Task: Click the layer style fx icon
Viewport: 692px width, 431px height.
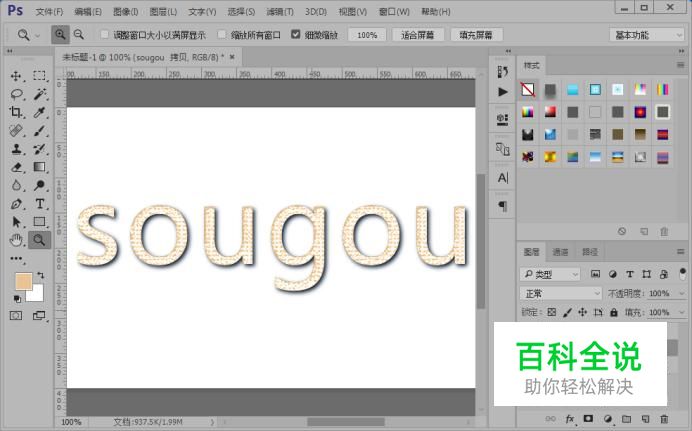Action: point(570,418)
